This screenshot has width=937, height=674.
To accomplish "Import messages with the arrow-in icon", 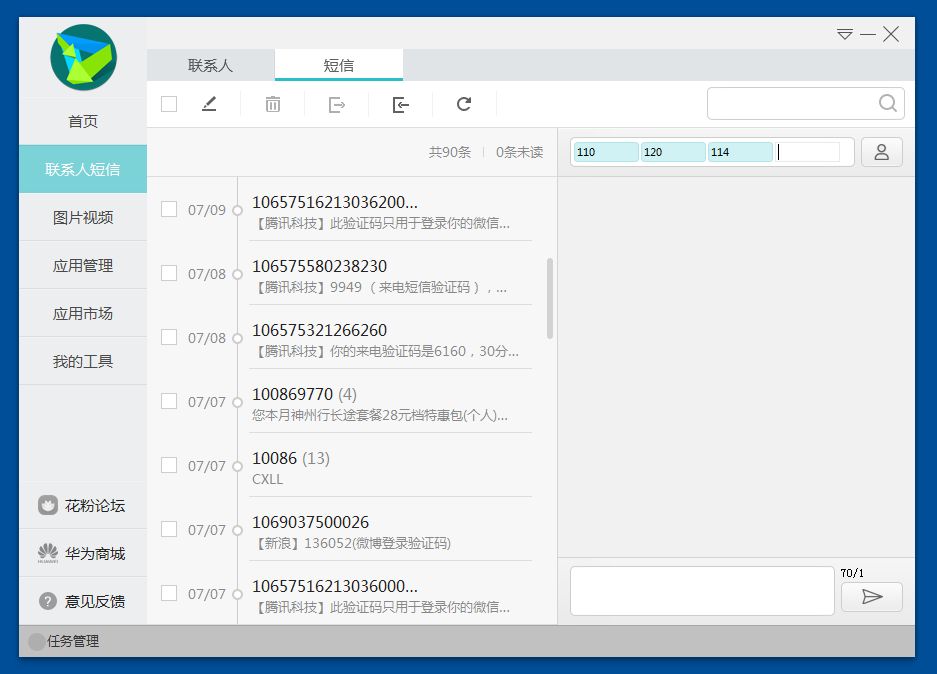I will tap(398, 103).
